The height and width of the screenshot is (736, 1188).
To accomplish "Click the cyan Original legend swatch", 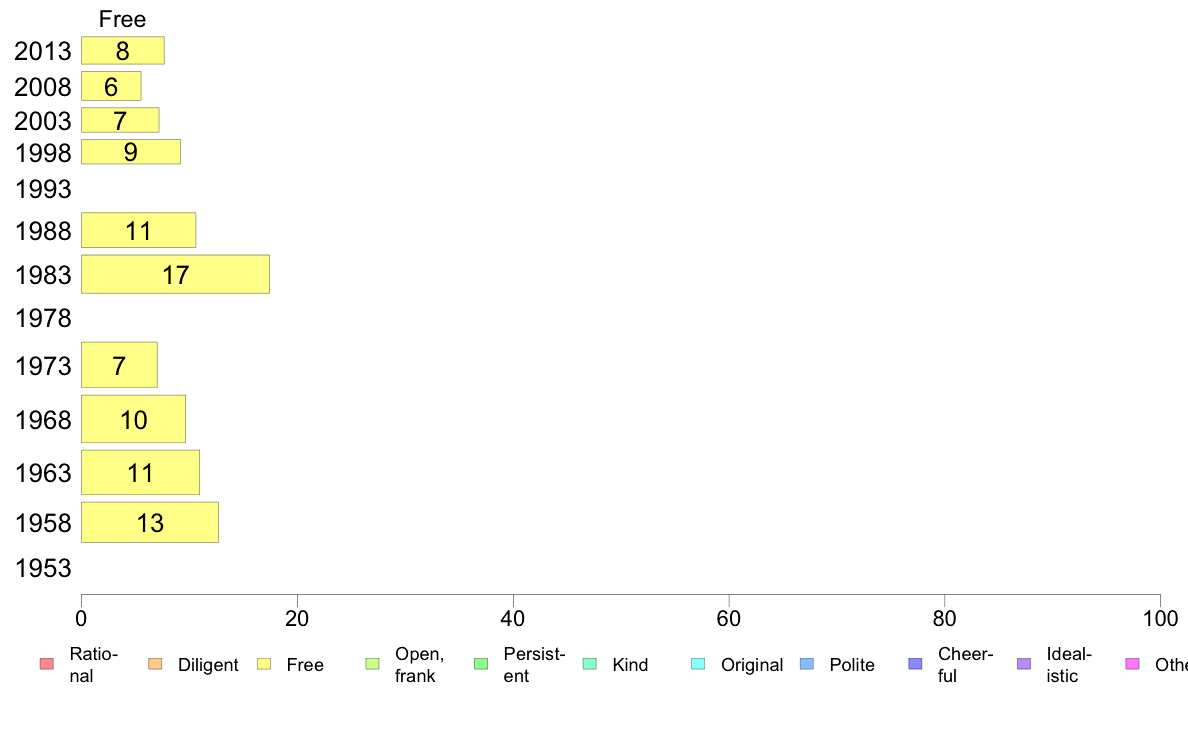I will 699,664.
